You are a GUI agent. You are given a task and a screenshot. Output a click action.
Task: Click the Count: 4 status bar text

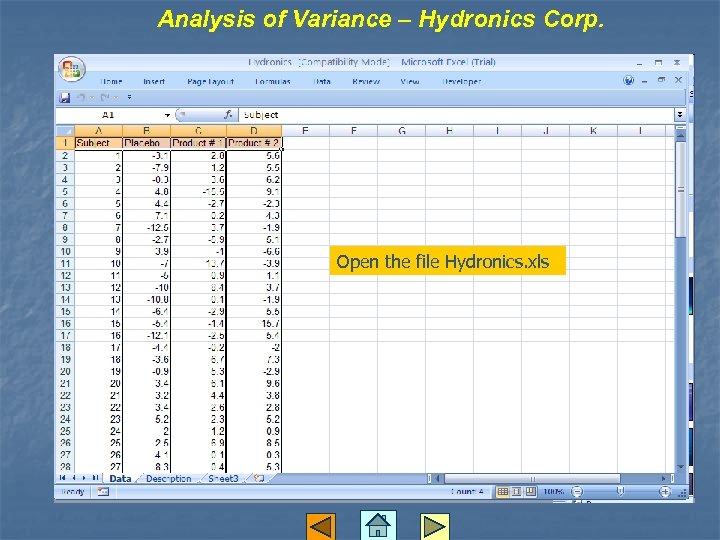[x=467, y=492]
